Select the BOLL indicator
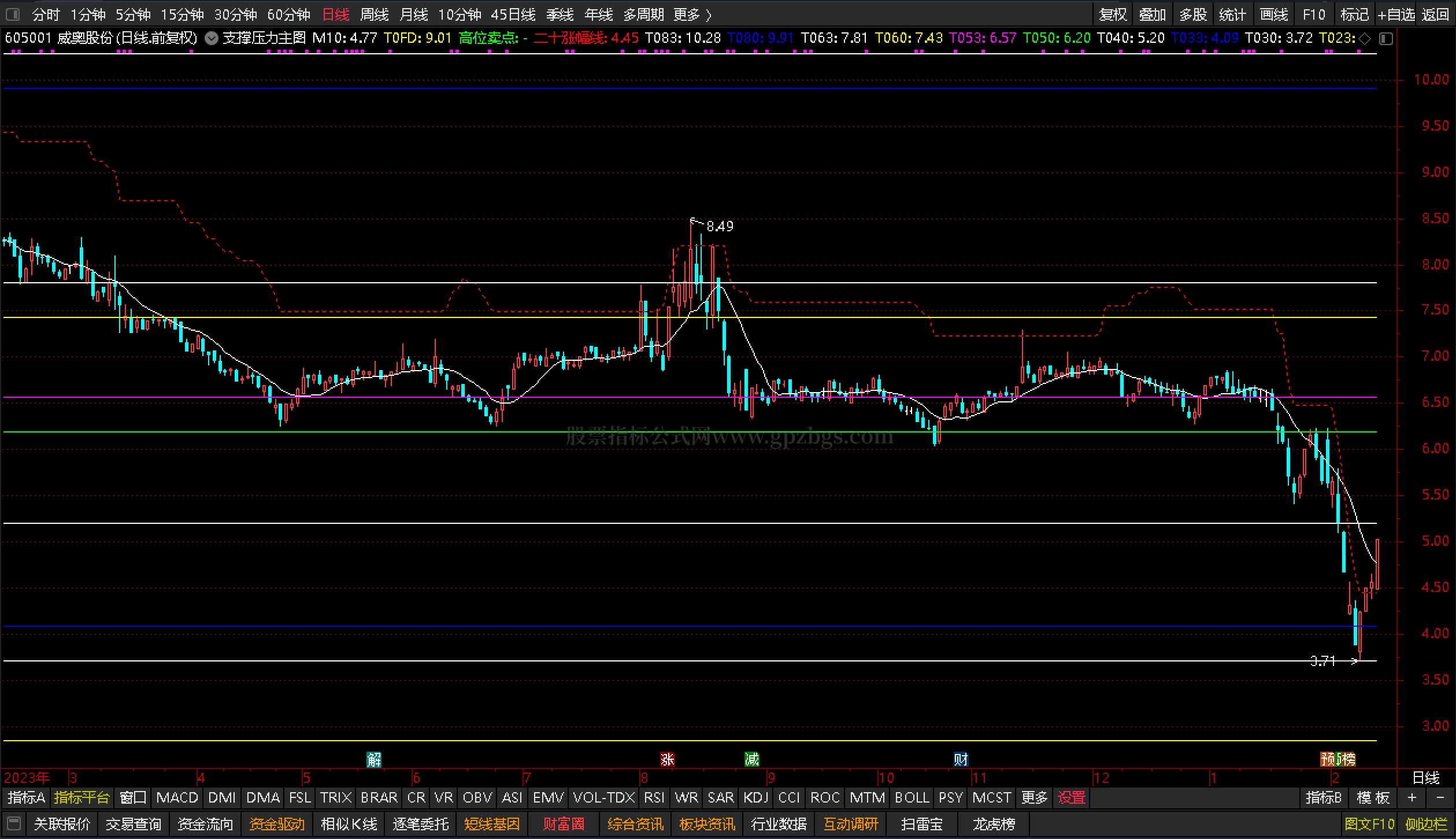The height and width of the screenshot is (839, 1456). [x=912, y=797]
